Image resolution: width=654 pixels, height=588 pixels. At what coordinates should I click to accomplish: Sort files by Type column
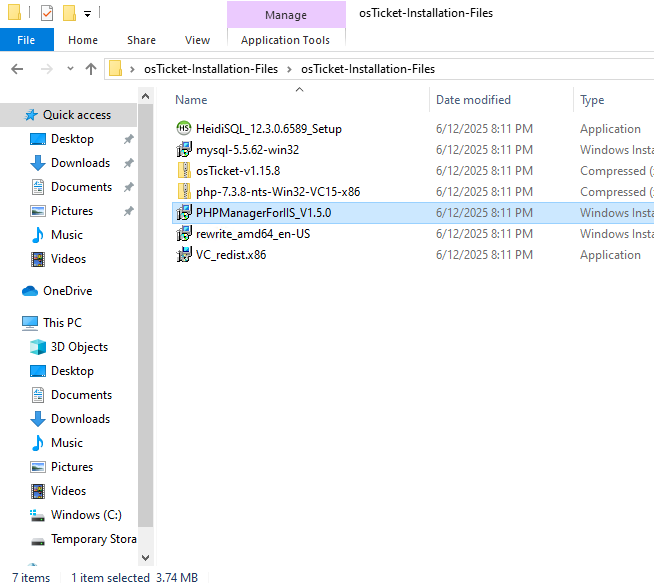tap(592, 100)
